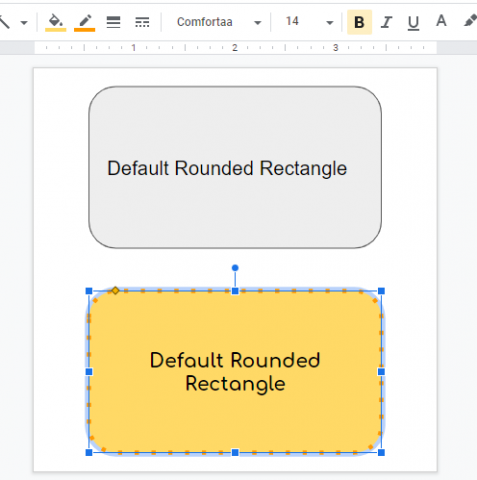Screen dimensions: 477x480
Task: Toggle italic formatting
Action: (x=386, y=22)
